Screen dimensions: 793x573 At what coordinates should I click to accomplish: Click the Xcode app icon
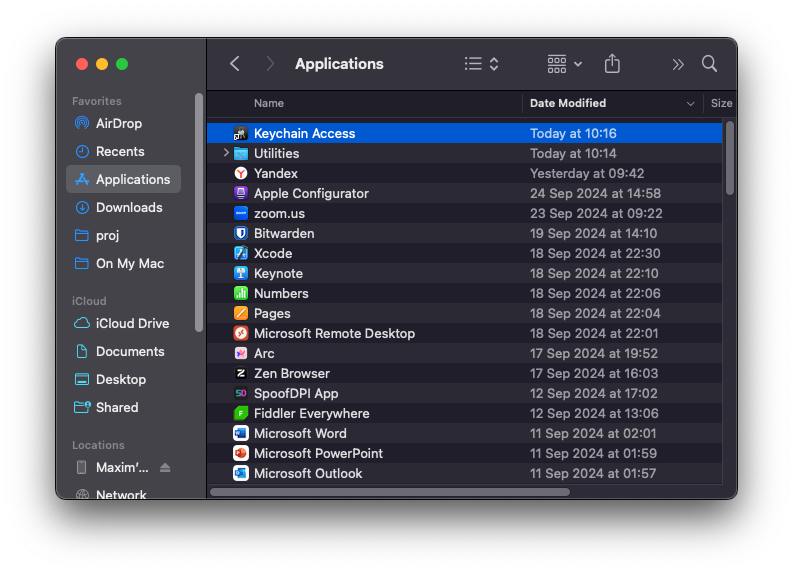[241, 253]
